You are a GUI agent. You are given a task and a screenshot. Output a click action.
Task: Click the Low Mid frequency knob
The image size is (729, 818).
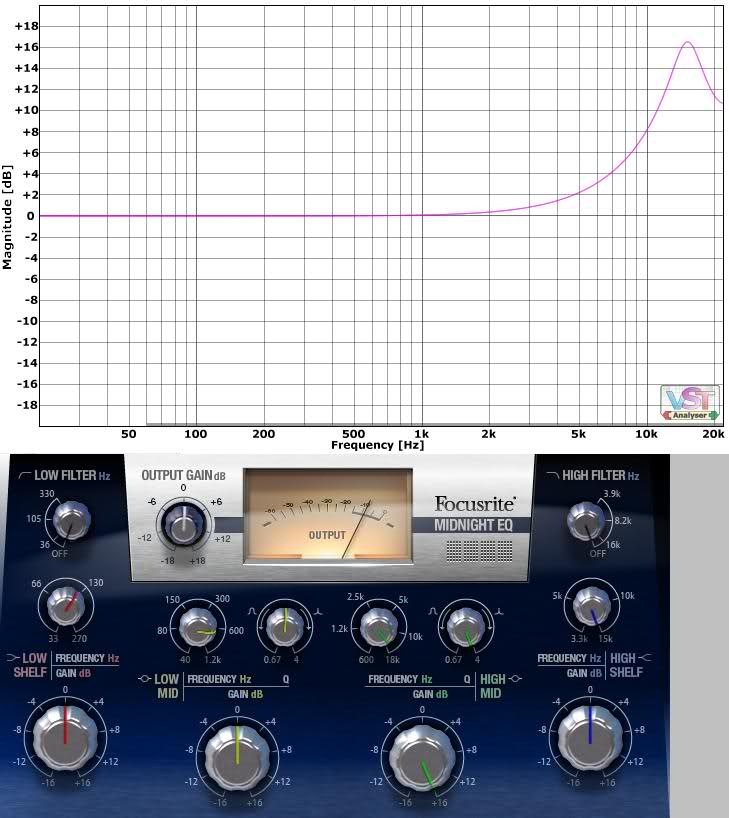coord(198,627)
